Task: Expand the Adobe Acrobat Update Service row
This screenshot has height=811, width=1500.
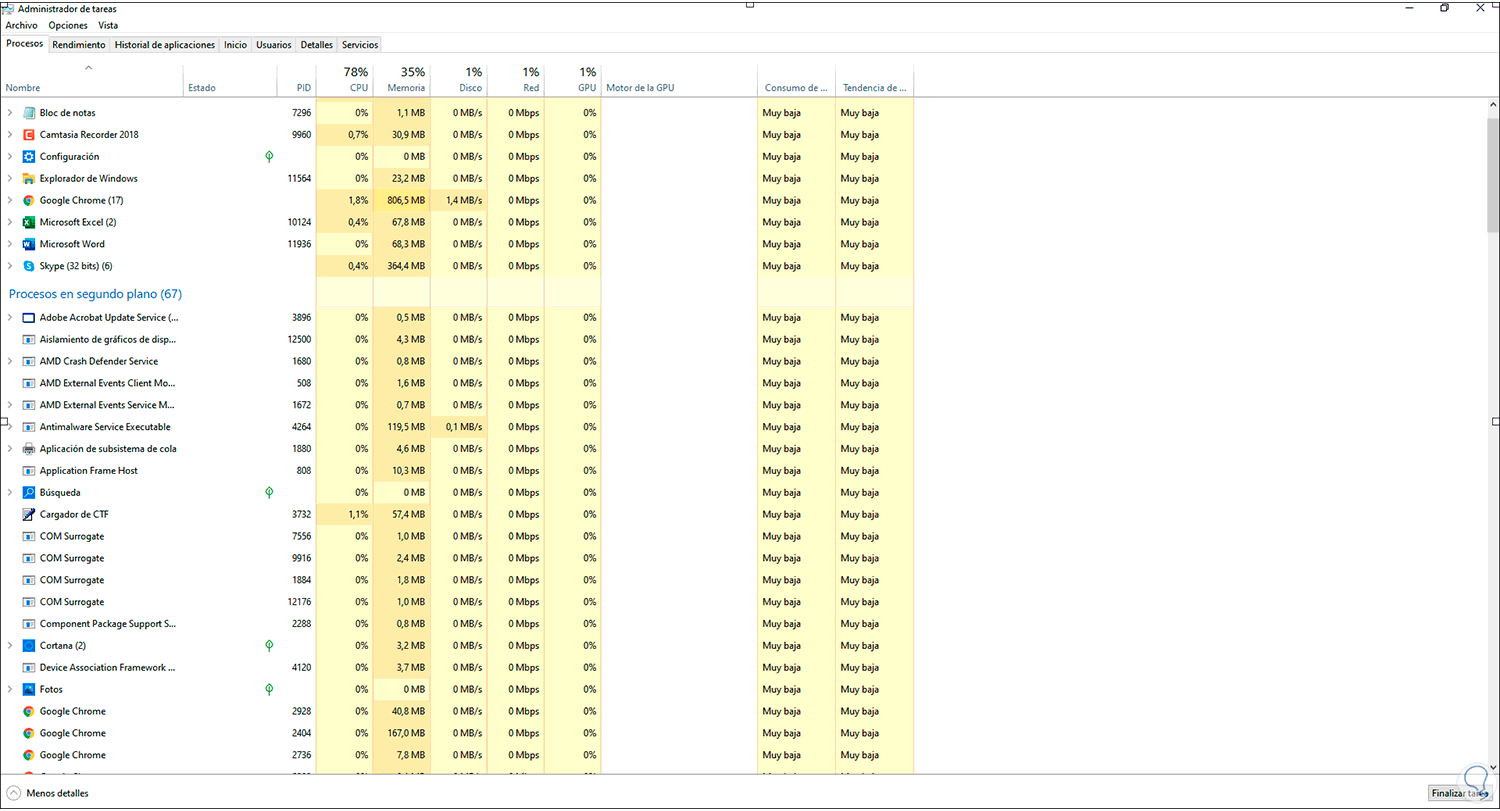Action: coord(9,318)
